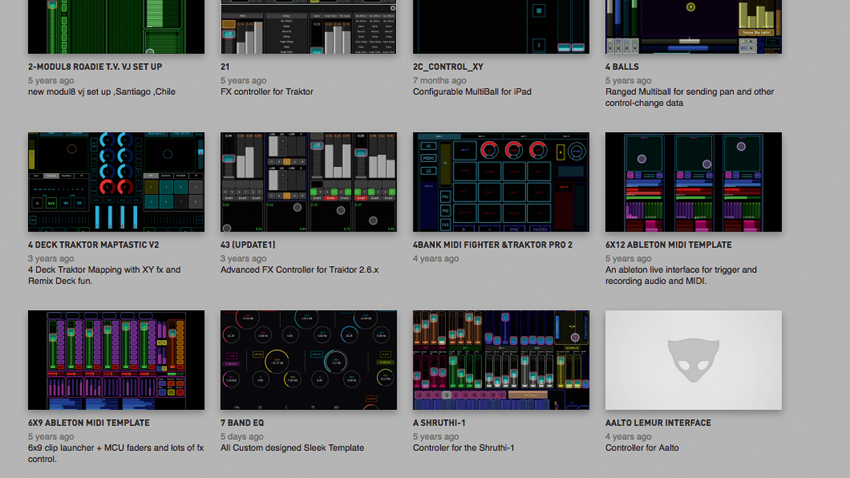The height and width of the screenshot is (478, 850).
Task: Open the 21 FX controller thumbnail
Action: 308,27
